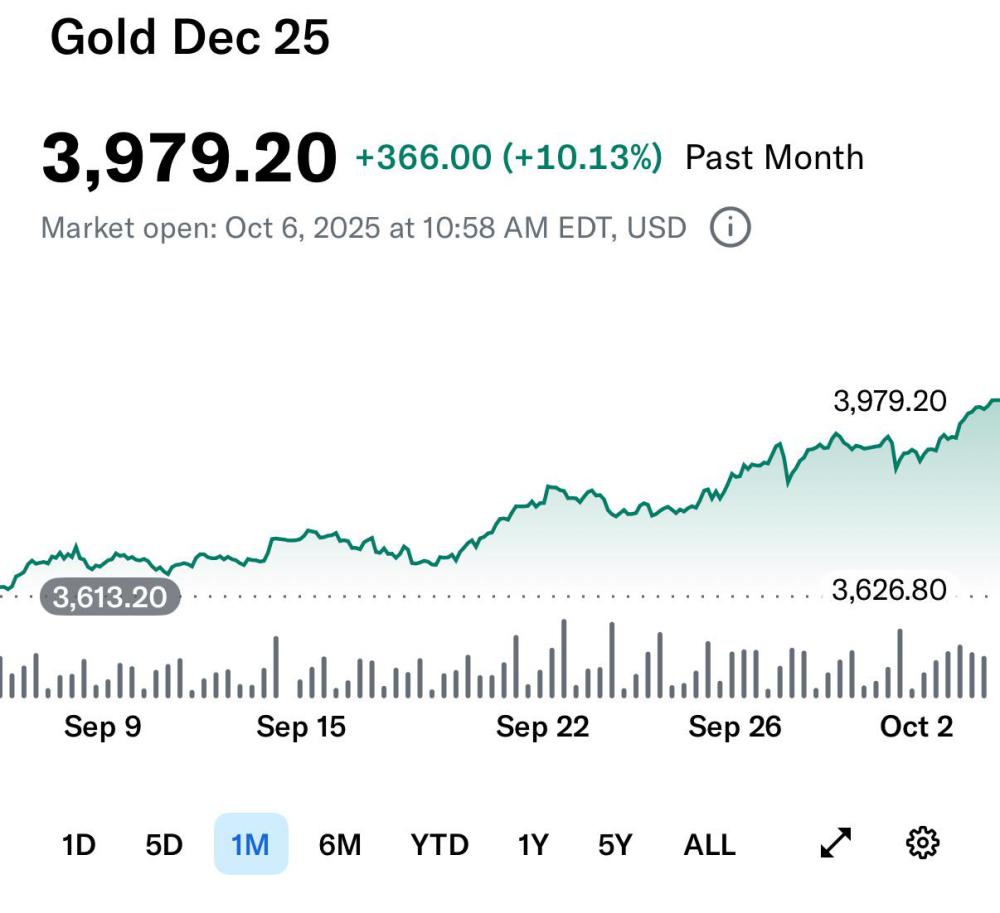
Task: Select the 1D time range
Action: point(78,845)
